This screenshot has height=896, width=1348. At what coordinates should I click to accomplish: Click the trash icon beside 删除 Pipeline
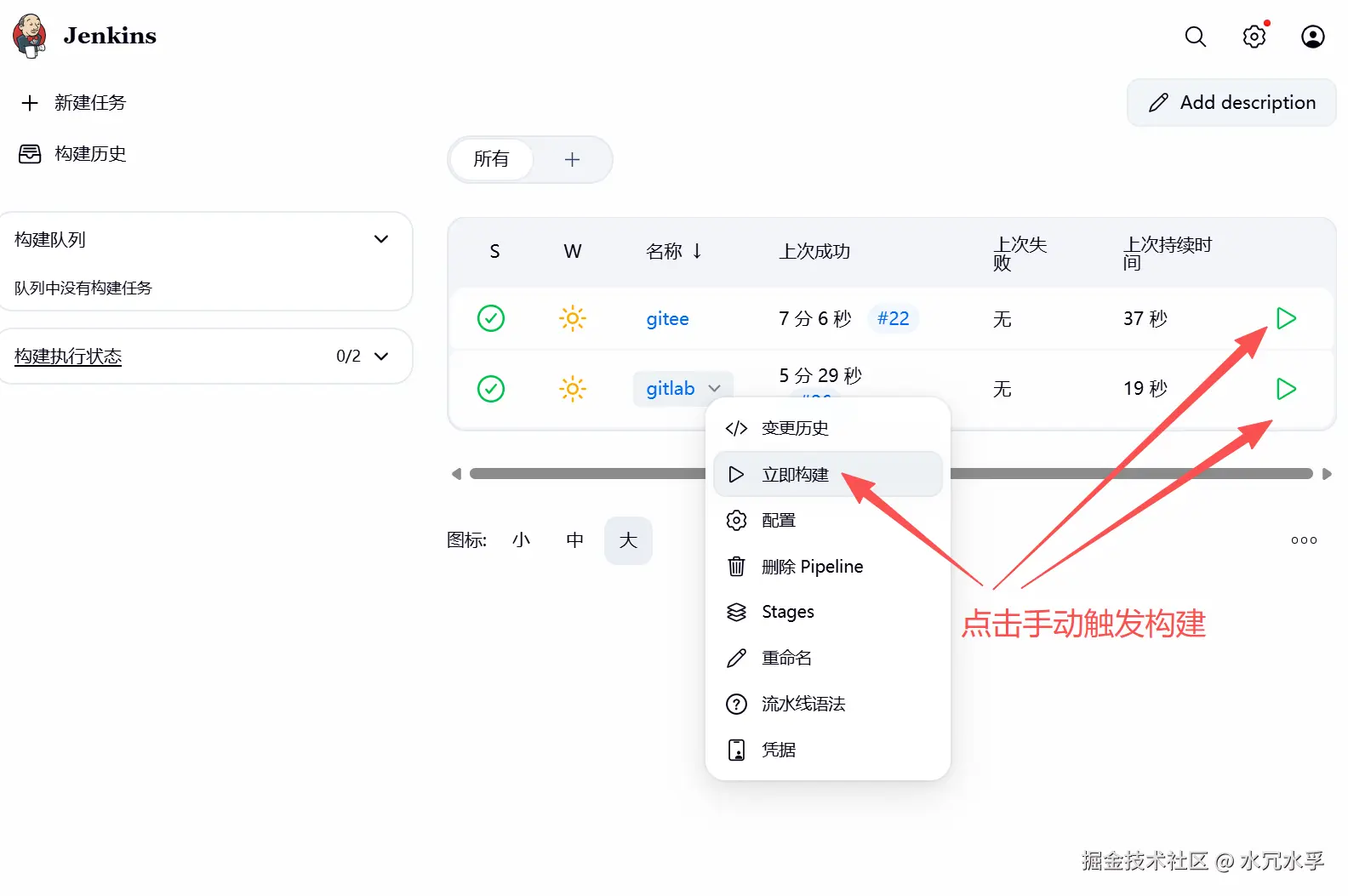coord(736,566)
